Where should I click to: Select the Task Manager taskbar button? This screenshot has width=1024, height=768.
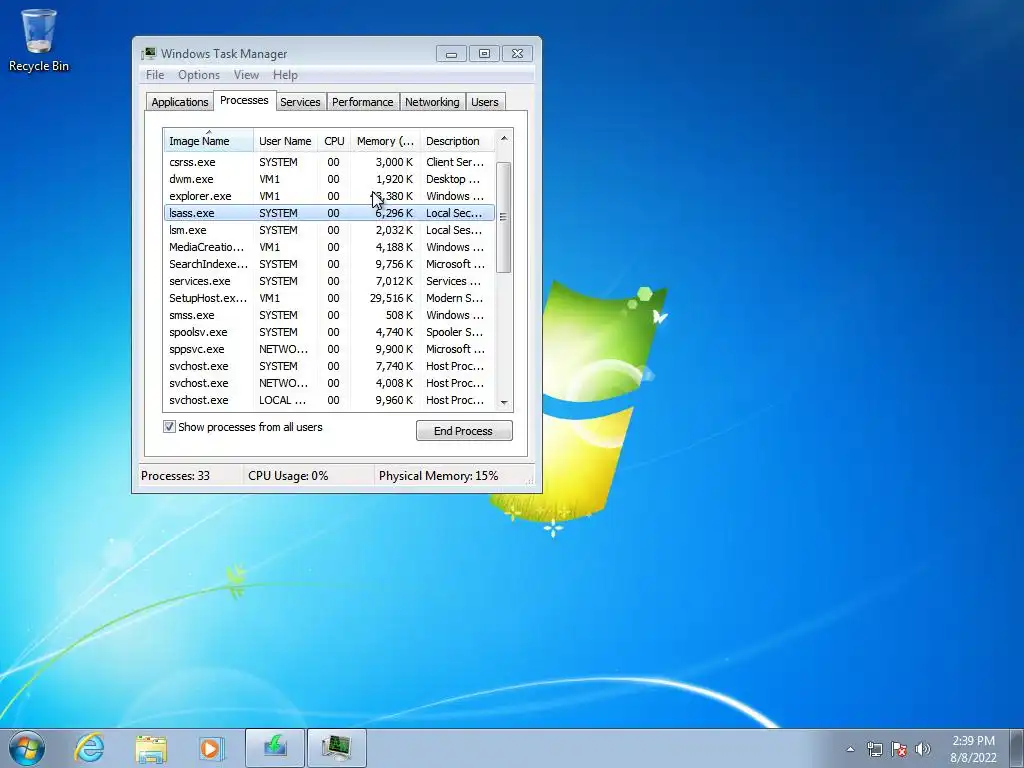pos(336,748)
